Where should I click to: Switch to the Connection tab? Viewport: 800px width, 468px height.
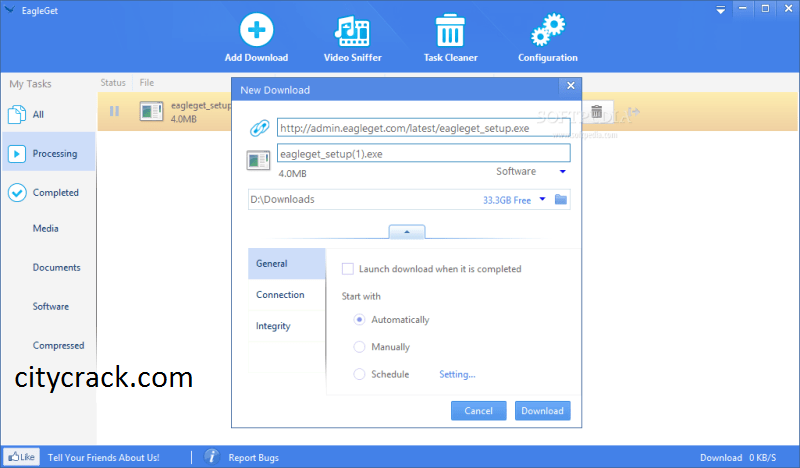(286, 294)
